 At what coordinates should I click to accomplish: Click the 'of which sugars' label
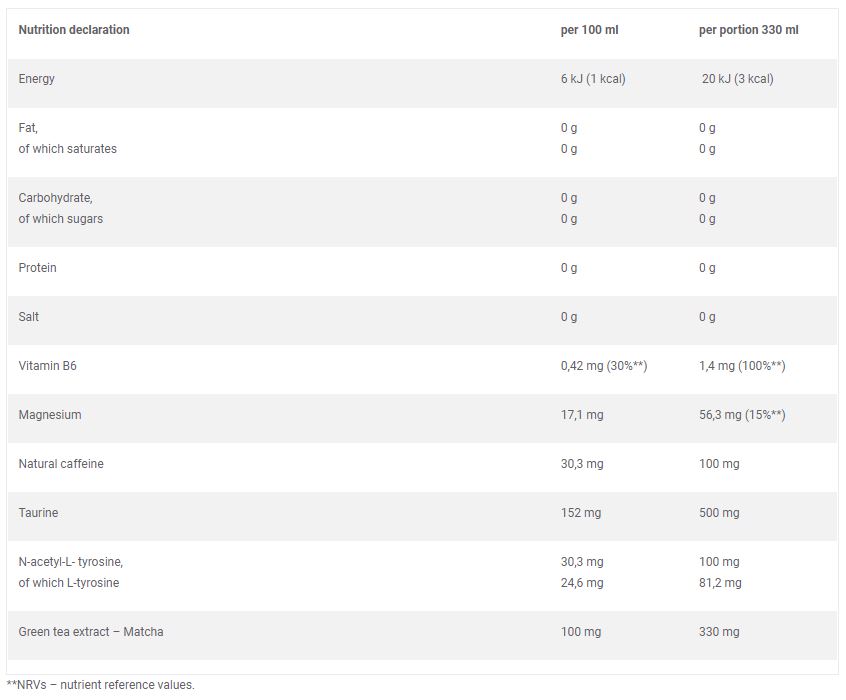point(61,219)
